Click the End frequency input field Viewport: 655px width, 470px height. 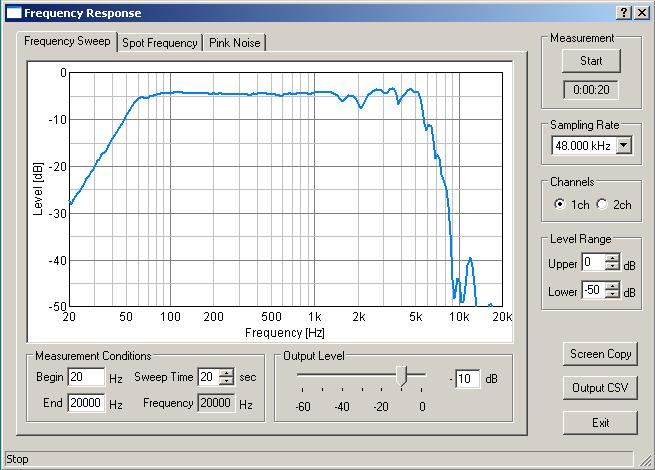pos(86,404)
